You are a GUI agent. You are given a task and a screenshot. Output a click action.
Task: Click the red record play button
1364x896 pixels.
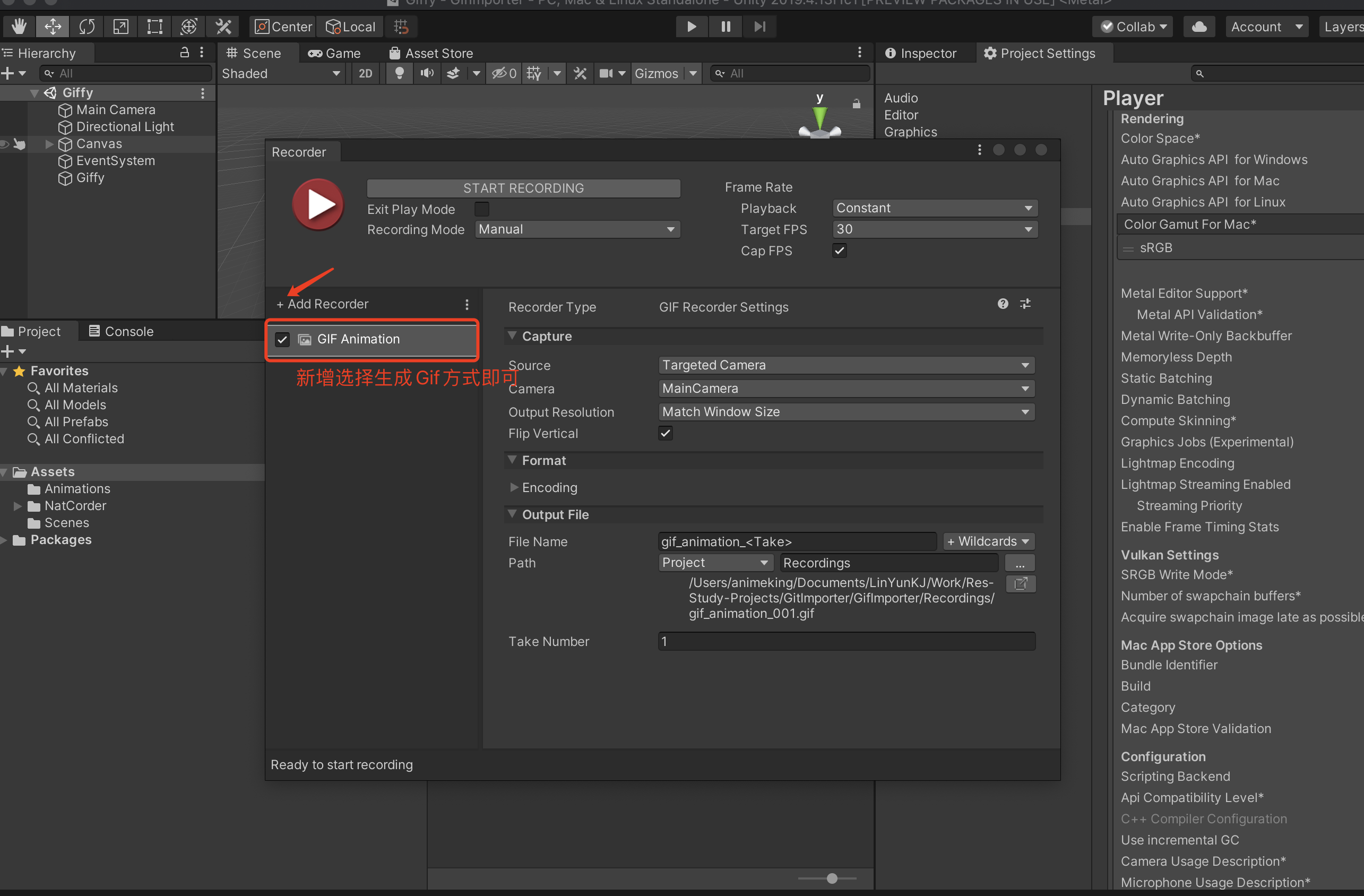(x=318, y=205)
